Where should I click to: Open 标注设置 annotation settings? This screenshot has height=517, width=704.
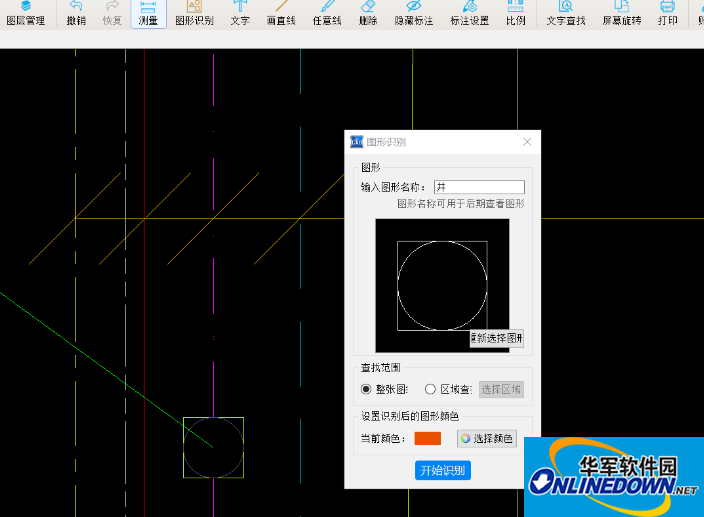click(469, 13)
